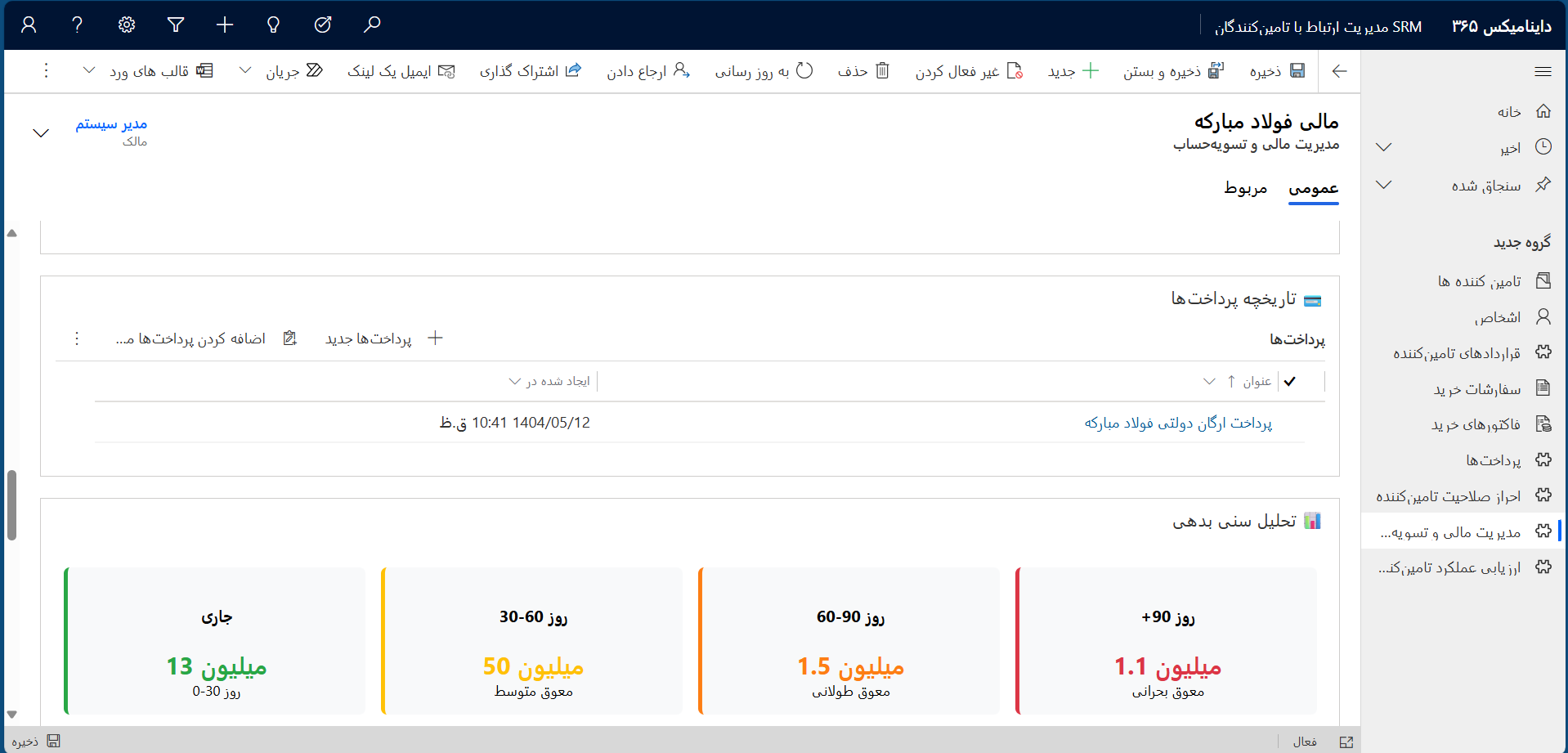This screenshot has height=753, width=1568.
Task: Click the lightbulb assistant icon
Action: click(274, 25)
